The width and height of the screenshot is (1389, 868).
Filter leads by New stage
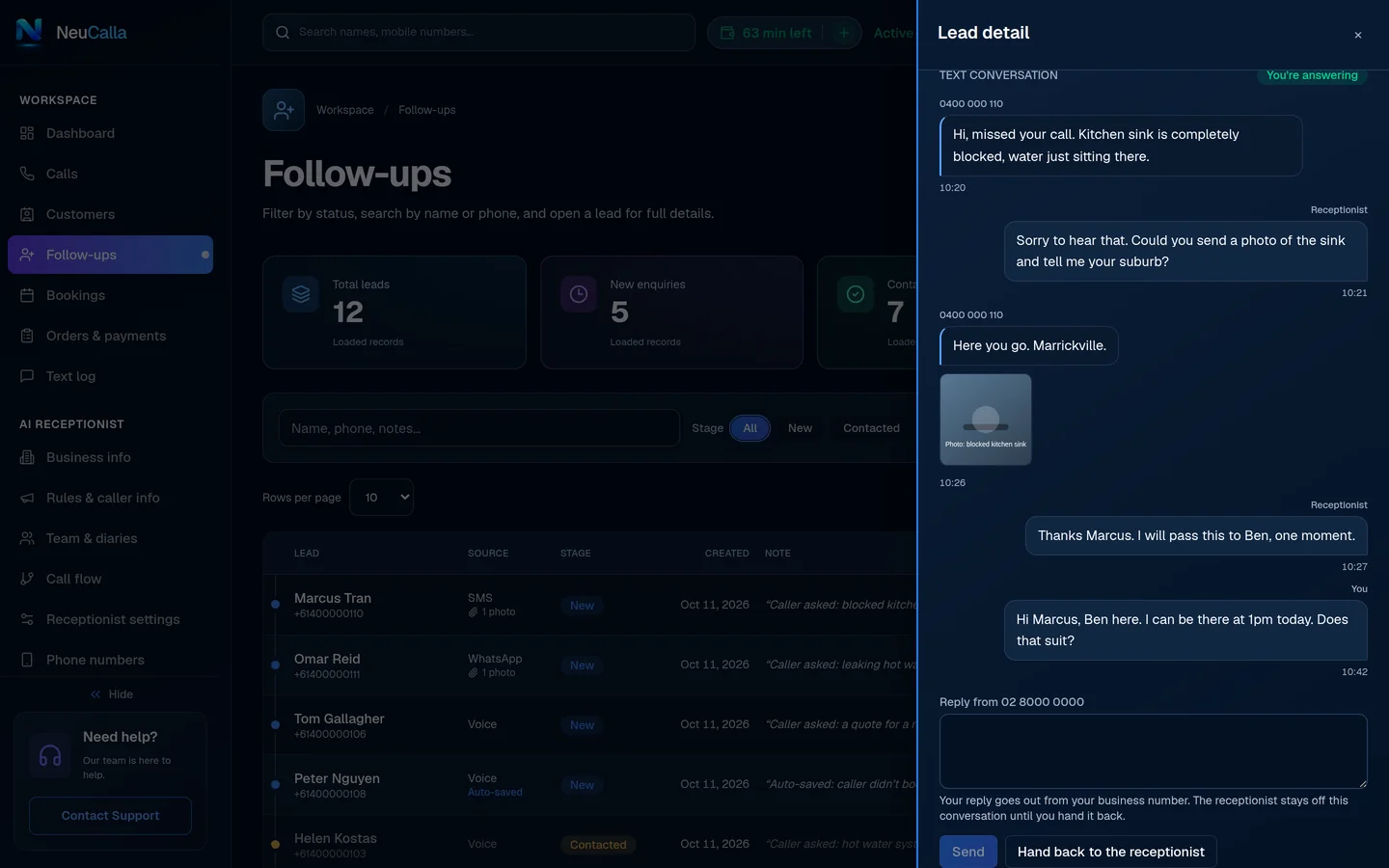click(800, 428)
